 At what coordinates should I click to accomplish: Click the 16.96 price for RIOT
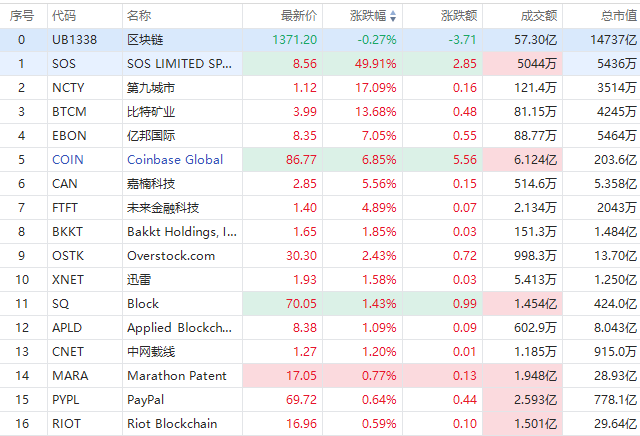coord(301,424)
